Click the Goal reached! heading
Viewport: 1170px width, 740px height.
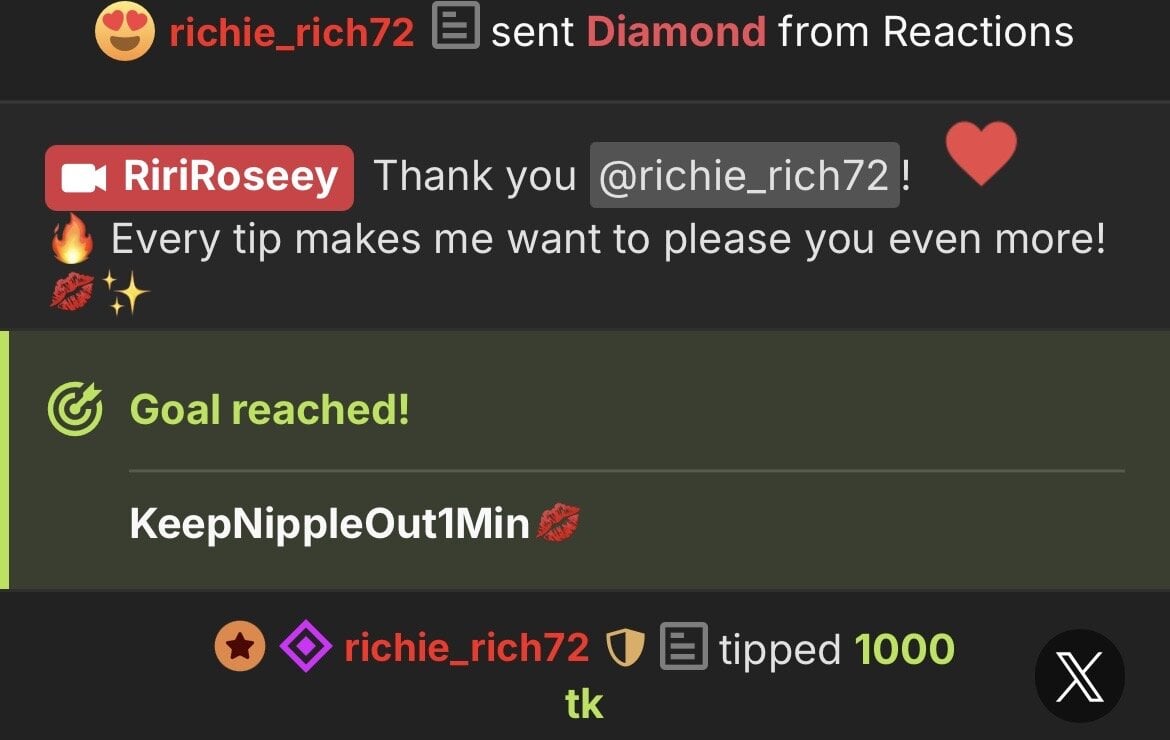click(x=269, y=410)
